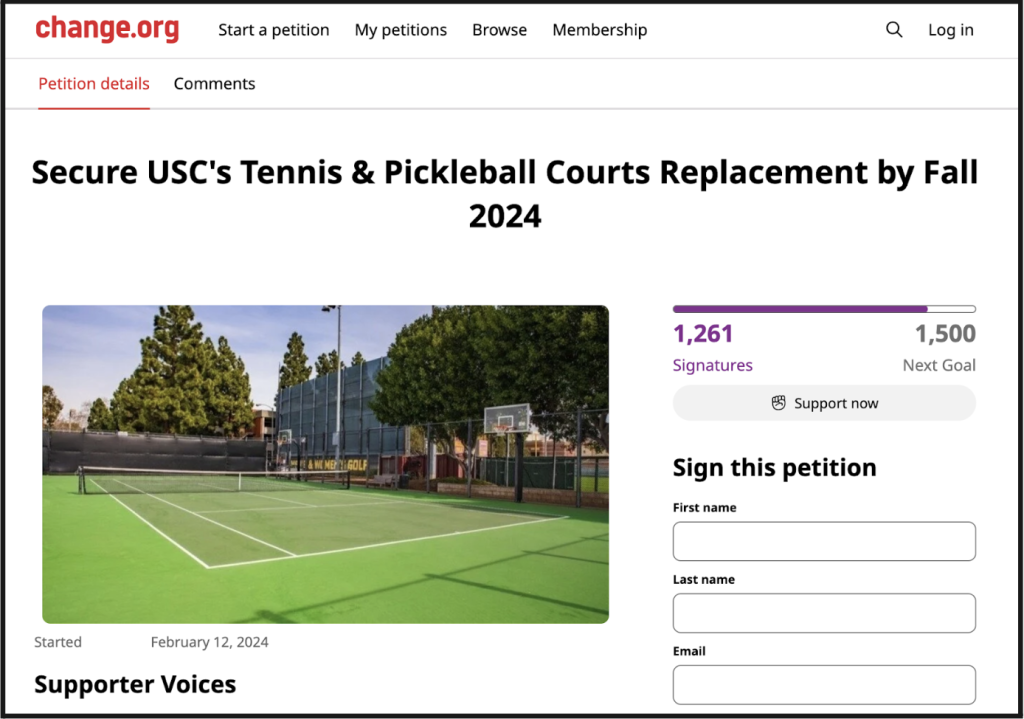Select the Petition details tab
This screenshot has width=1024, height=719.
tap(94, 84)
